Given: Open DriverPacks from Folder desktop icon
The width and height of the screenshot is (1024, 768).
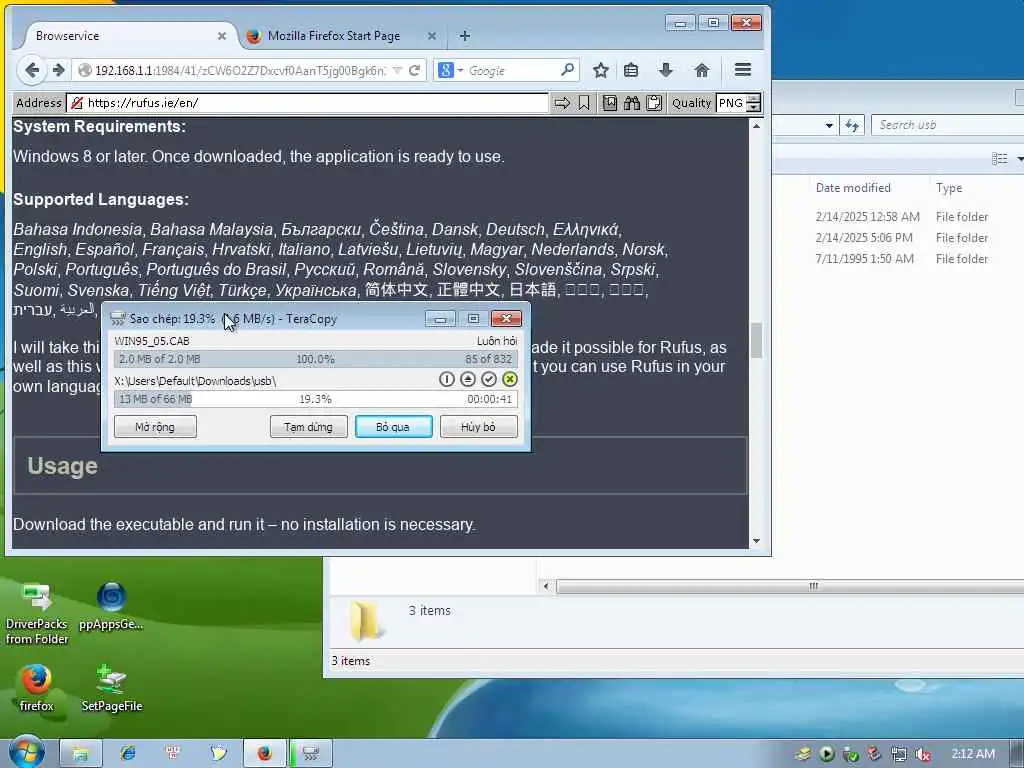Looking at the screenshot, I should tap(37, 613).
